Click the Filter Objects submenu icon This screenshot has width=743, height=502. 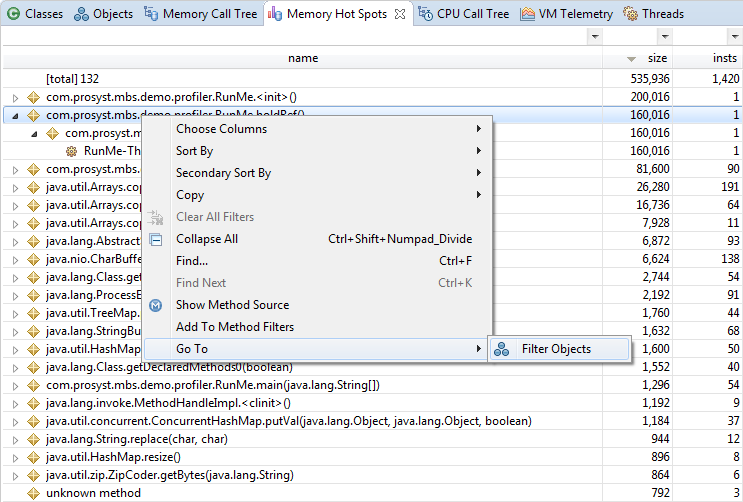[x=502, y=349]
